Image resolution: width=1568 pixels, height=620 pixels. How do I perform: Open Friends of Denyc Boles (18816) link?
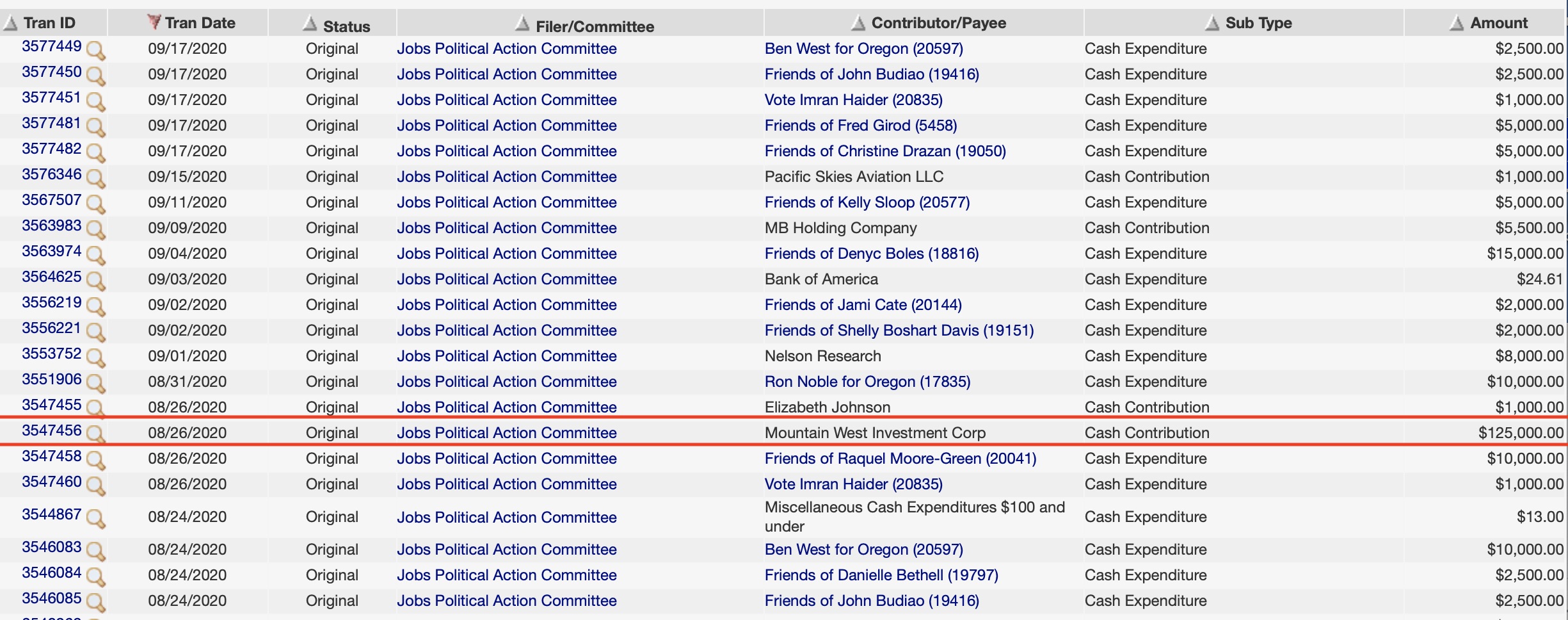[x=871, y=254]
